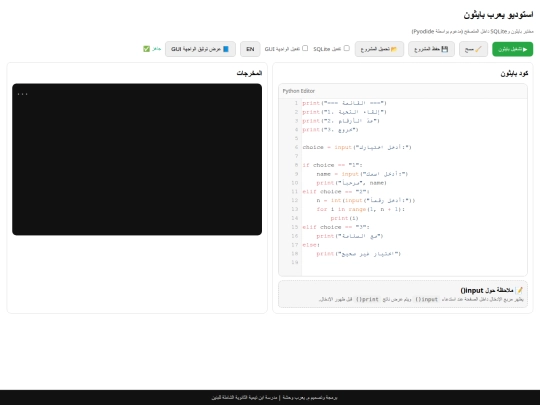Click the input() note heading
Image resolution: width=540 pixels, height=405 pixels.
coord(491,290)
